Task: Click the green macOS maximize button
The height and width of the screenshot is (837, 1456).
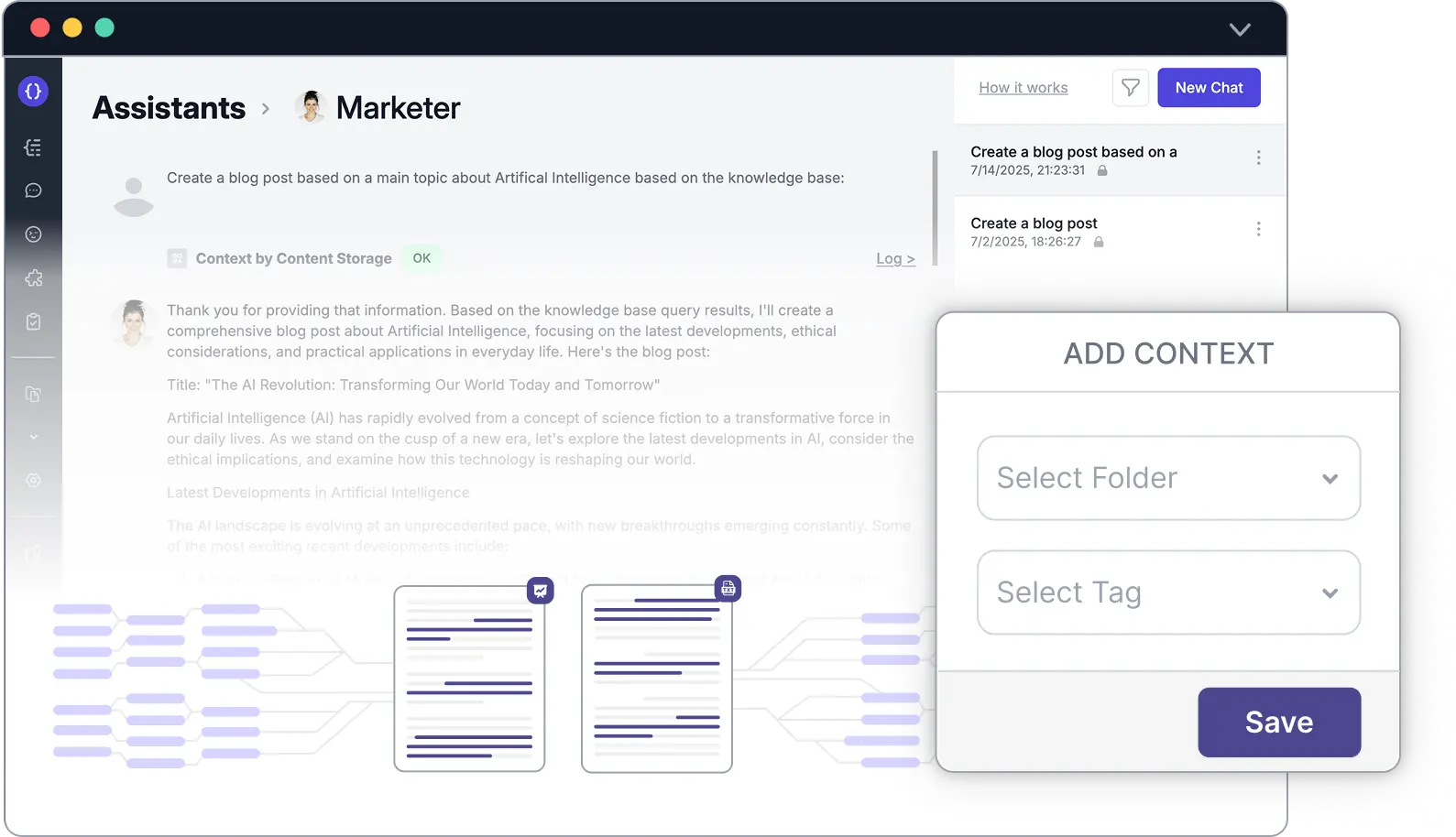Action: (x=104, y=27)
